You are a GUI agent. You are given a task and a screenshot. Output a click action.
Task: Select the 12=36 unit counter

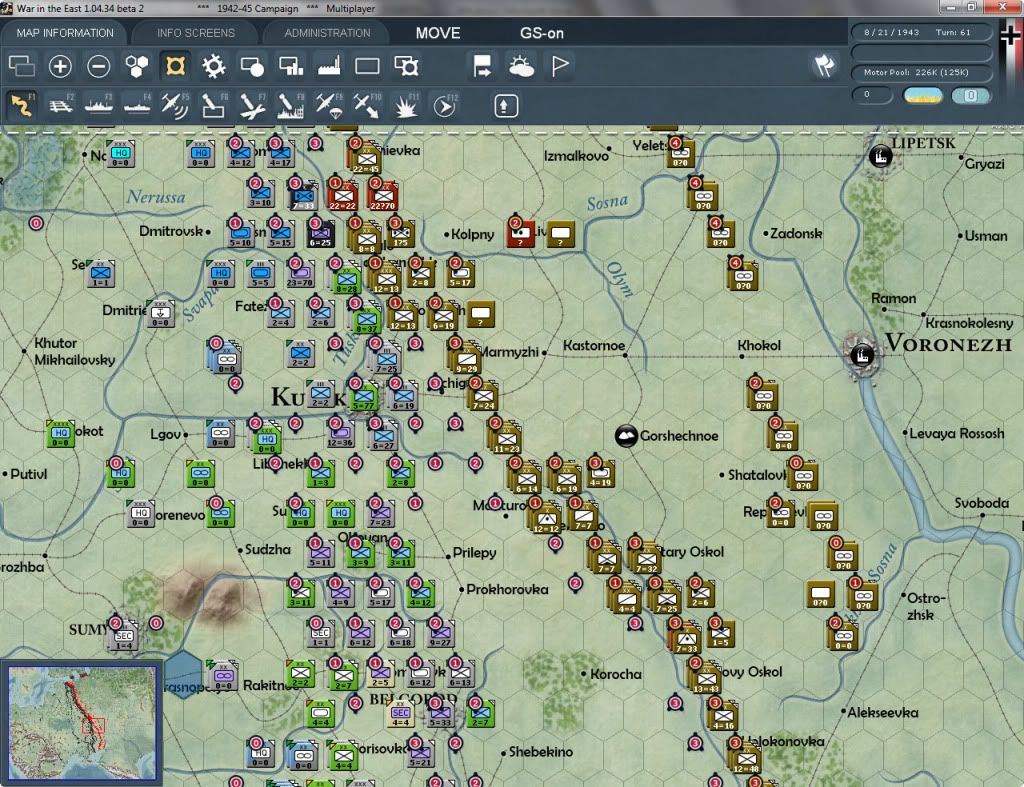pos(340,433)
